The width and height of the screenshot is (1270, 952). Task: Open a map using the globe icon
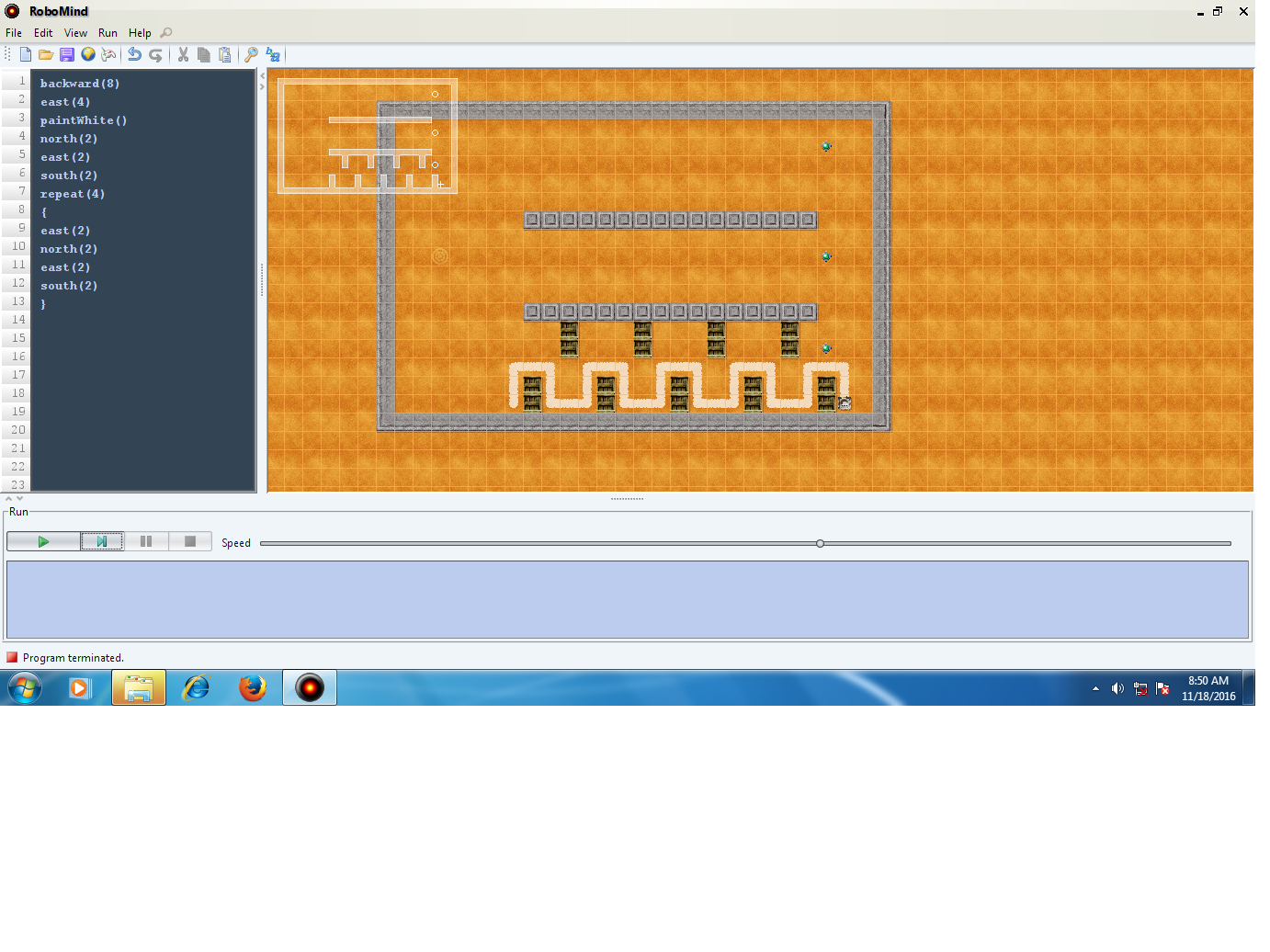(x=88, y=55)
